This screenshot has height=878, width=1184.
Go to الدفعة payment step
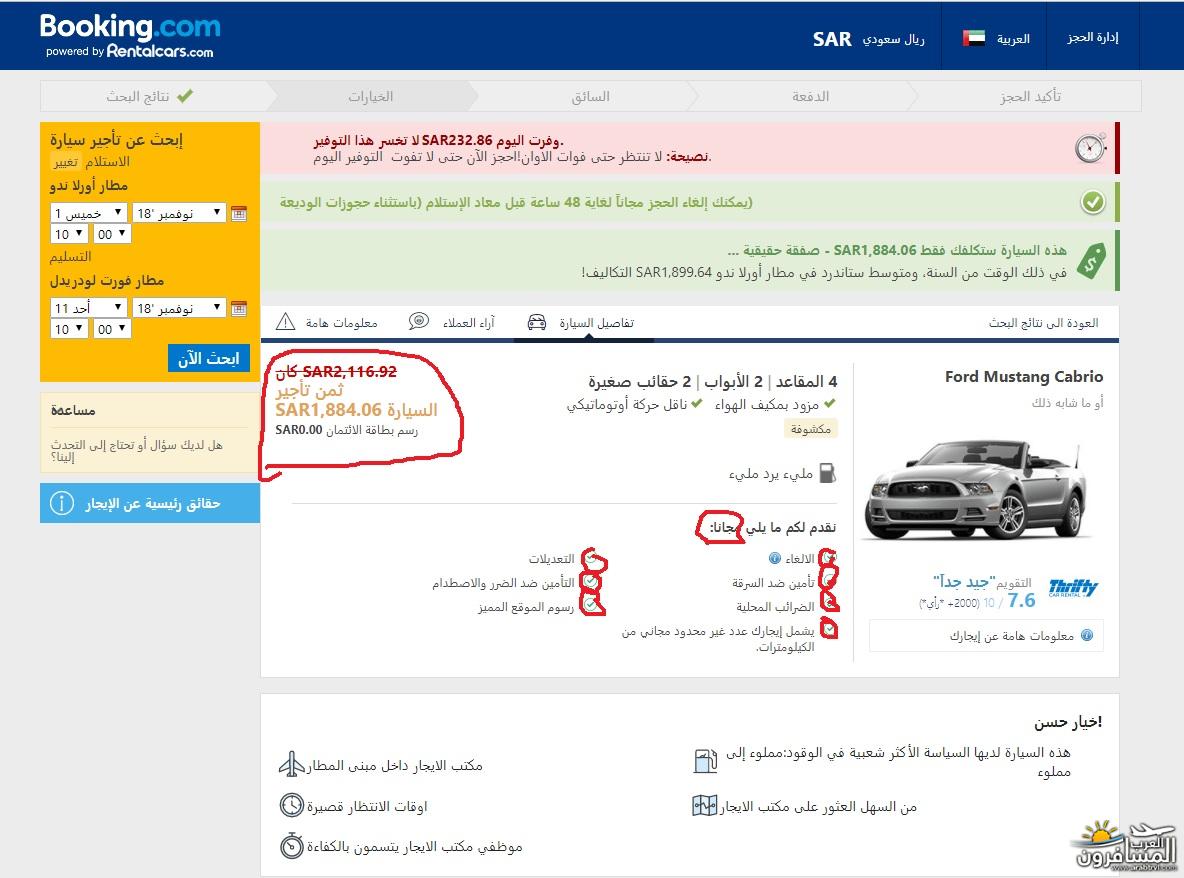pyautogui.click(x=810, y=97)
